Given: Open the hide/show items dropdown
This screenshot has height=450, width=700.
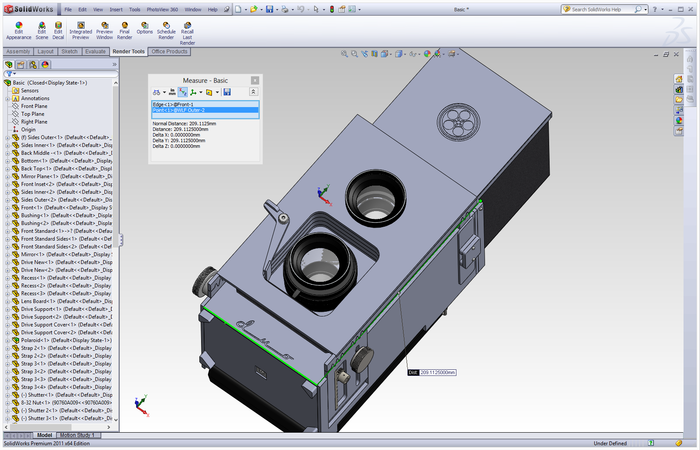Looking at the screenshot, I should pos(419,54).
